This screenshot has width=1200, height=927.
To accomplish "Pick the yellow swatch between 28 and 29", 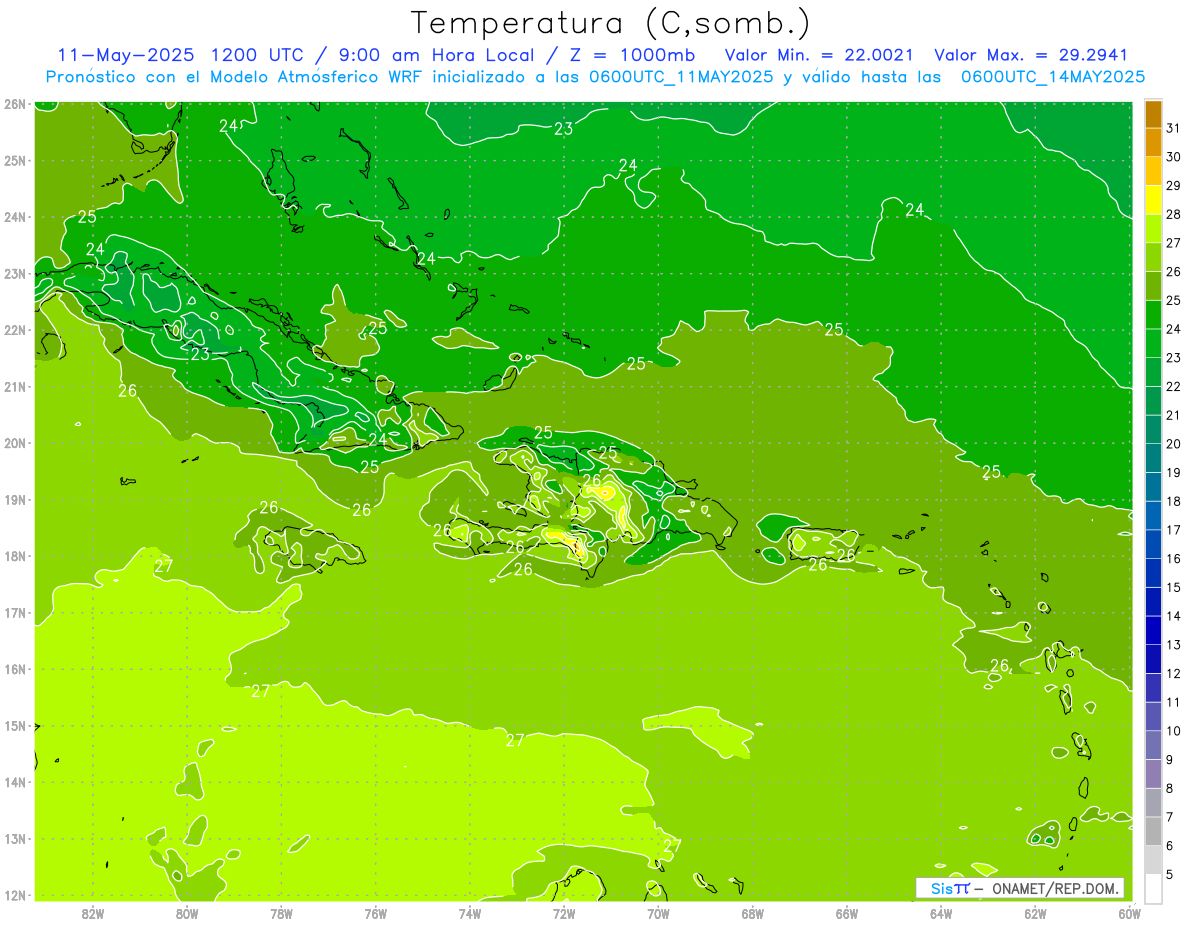I will click(1153, 199).
